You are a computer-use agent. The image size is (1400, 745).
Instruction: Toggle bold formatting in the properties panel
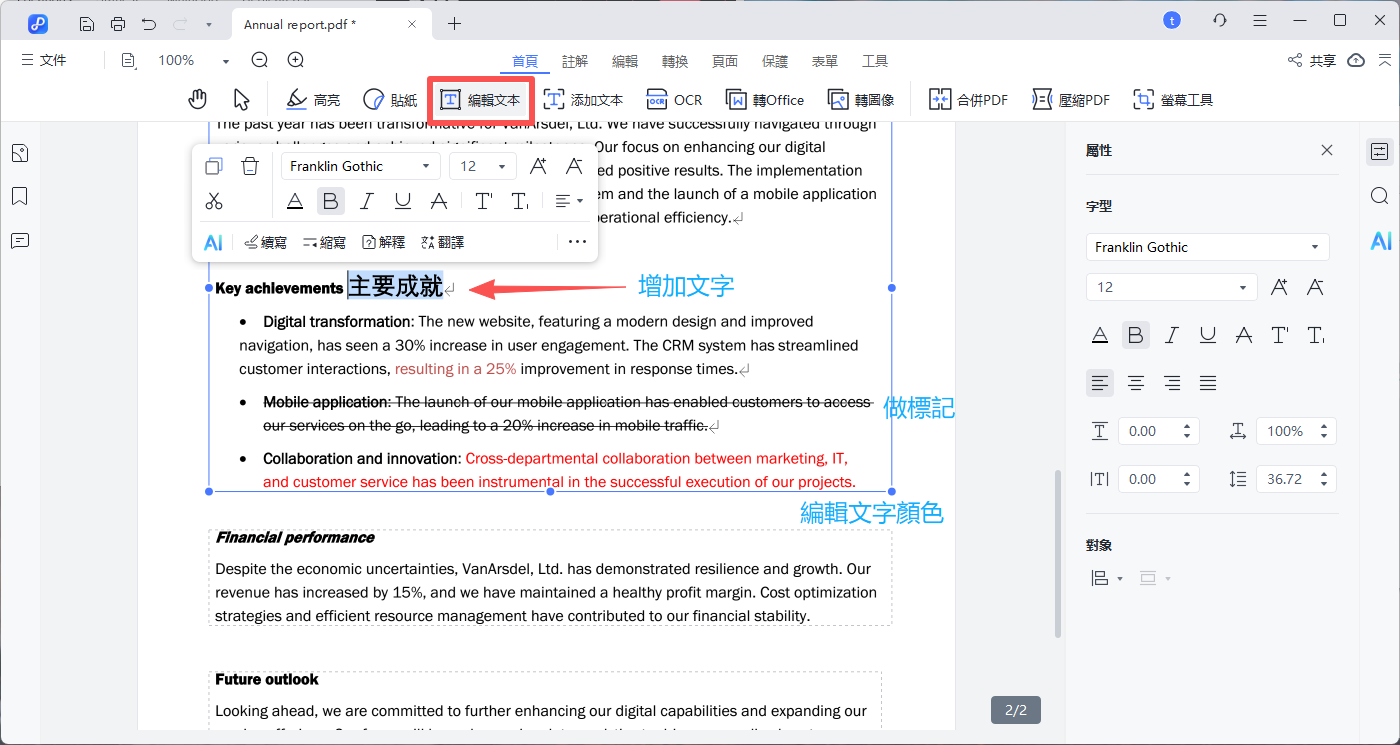(1135, 334)
